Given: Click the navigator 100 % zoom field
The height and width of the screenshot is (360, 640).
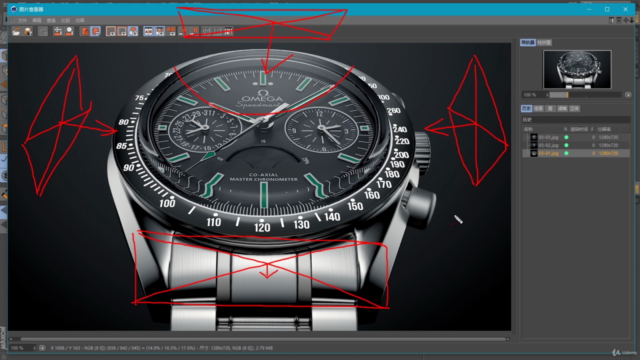Looking at the screenshot, I should pos(534,95).
